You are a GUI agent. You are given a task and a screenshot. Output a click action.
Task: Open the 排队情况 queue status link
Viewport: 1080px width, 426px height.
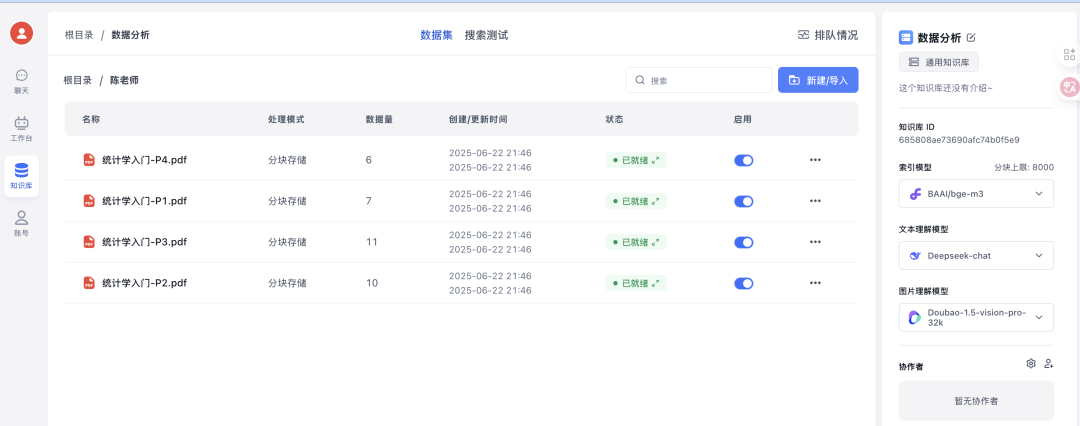click(x=827, y=35)
